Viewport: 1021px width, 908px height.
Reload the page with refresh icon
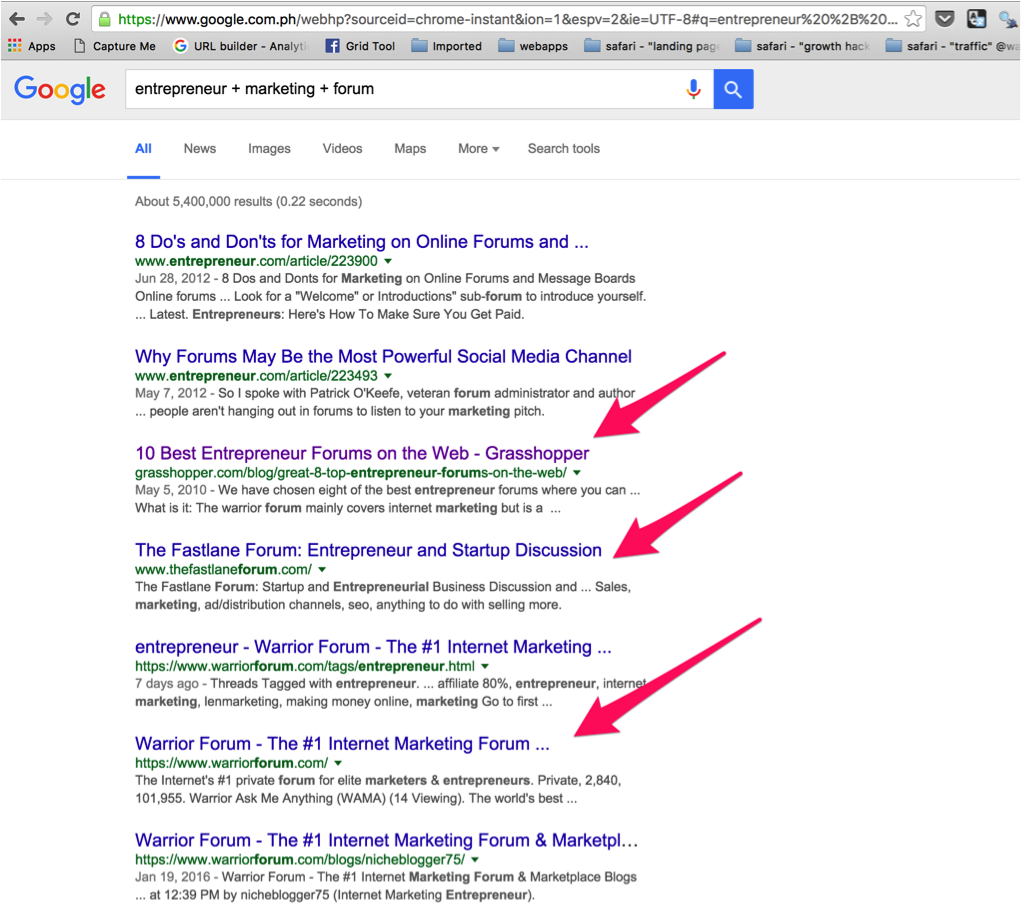73,19
